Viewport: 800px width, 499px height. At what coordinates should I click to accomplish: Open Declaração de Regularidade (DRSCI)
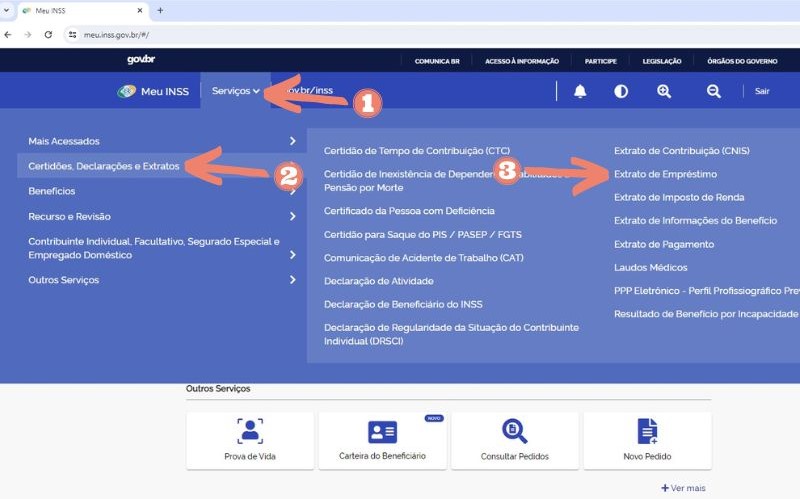pos(452,334)
